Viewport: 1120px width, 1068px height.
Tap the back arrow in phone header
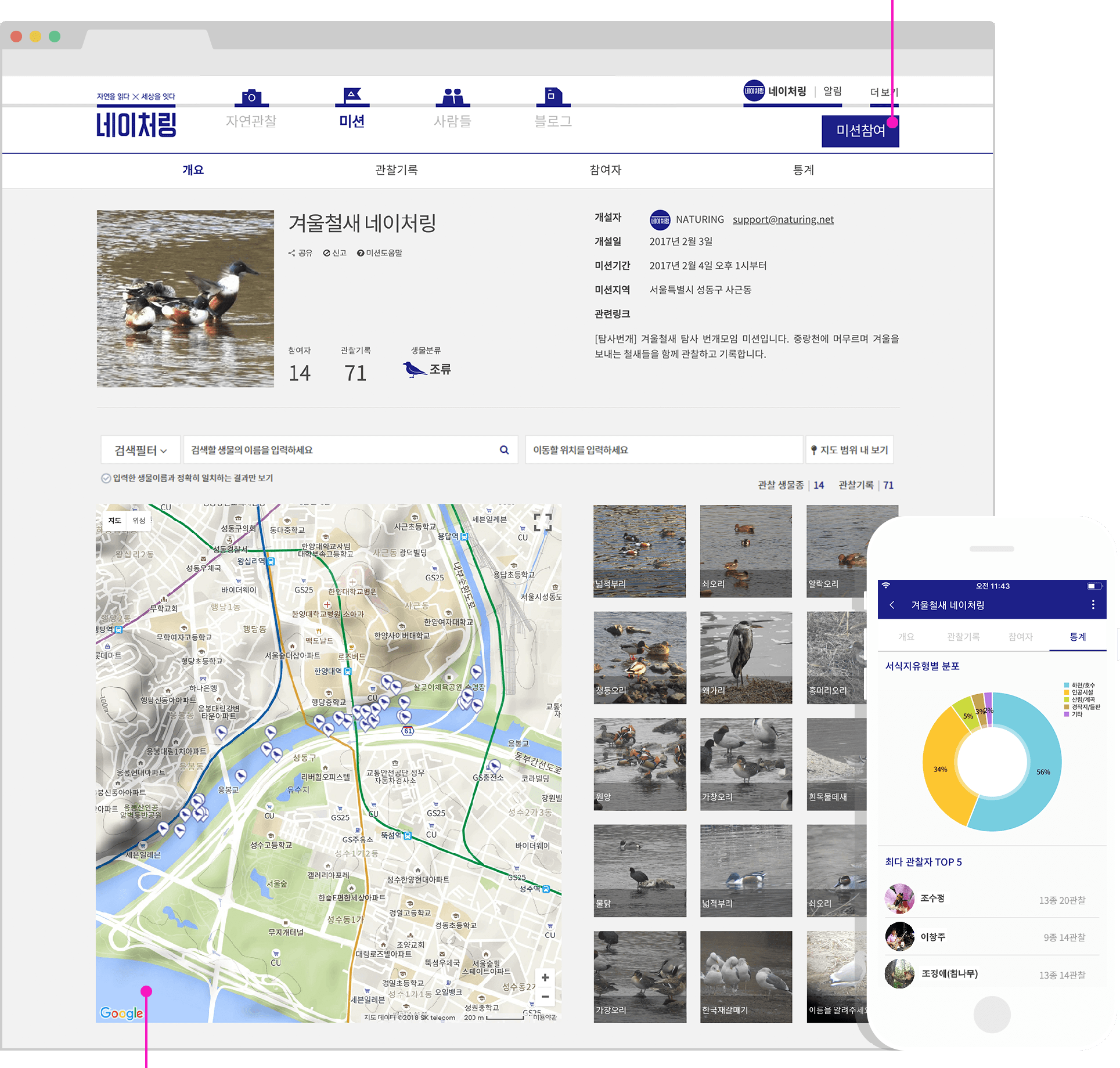(892, 605)
